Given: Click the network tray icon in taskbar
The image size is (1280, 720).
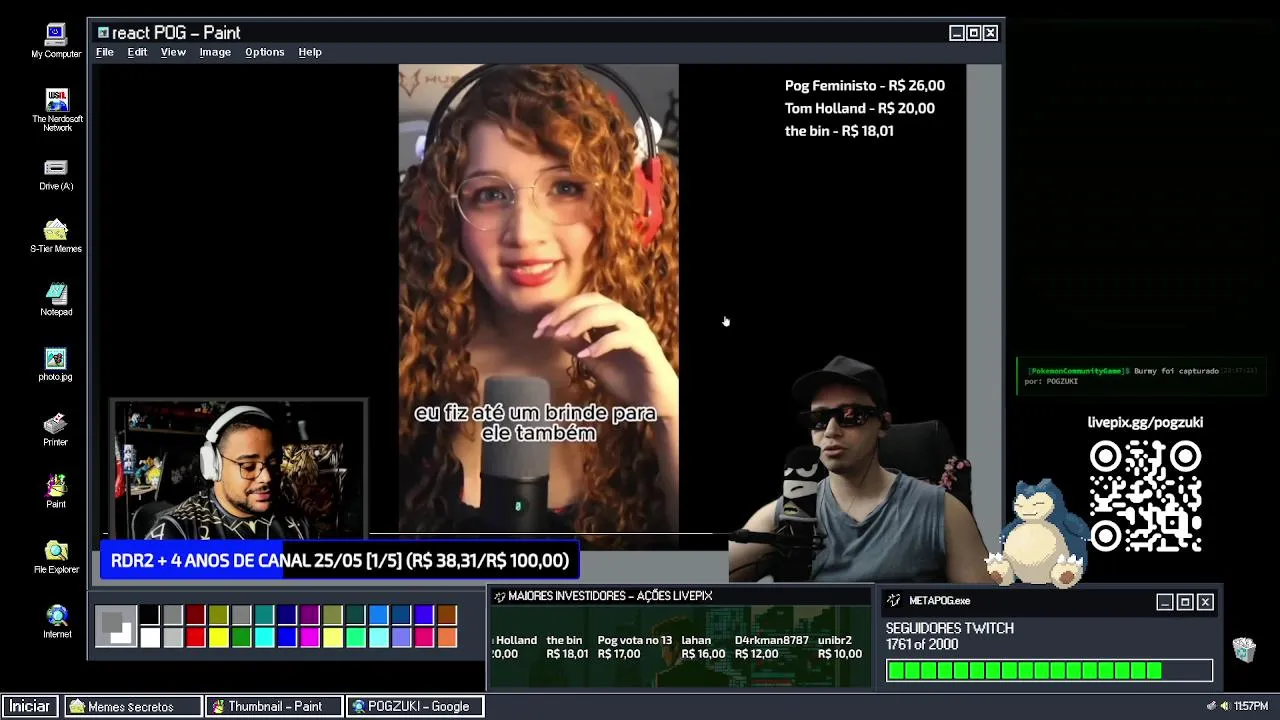Looking at the screenshot, I should [x=1212, y=706].
